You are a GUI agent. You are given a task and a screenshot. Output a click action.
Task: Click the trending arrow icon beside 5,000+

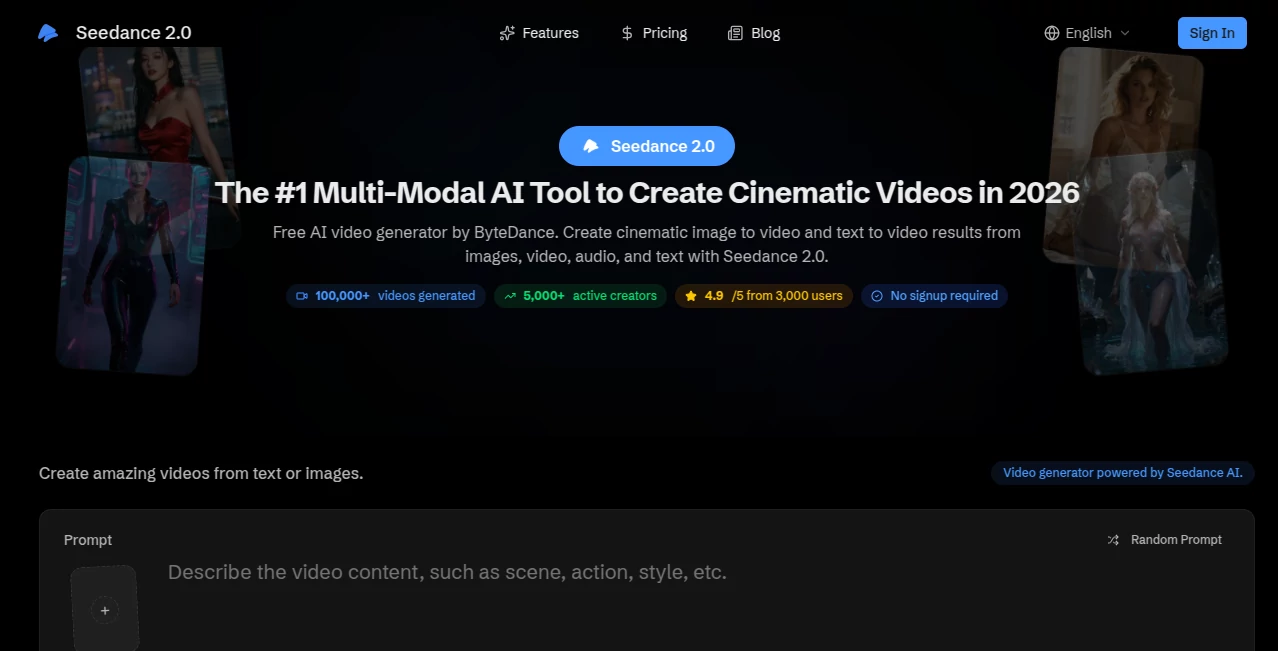pyautogui.click(x=508, y=296)
